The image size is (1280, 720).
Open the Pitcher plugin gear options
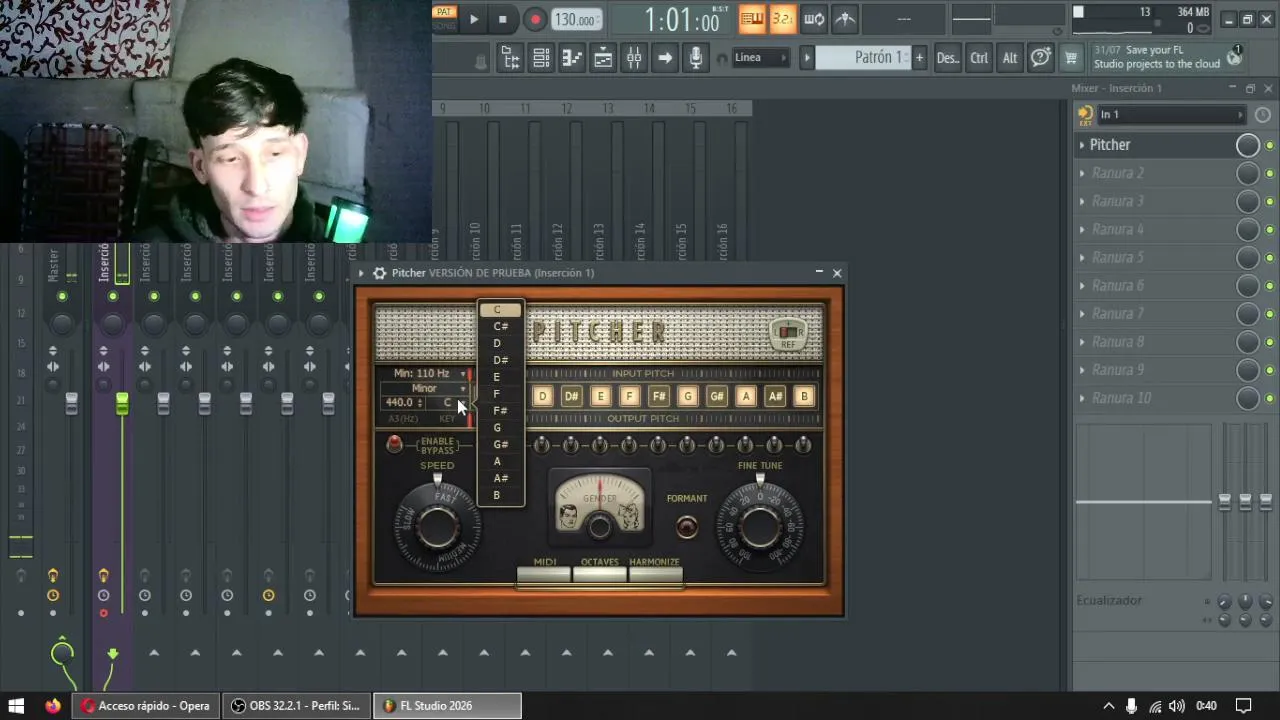coord(379,273)
